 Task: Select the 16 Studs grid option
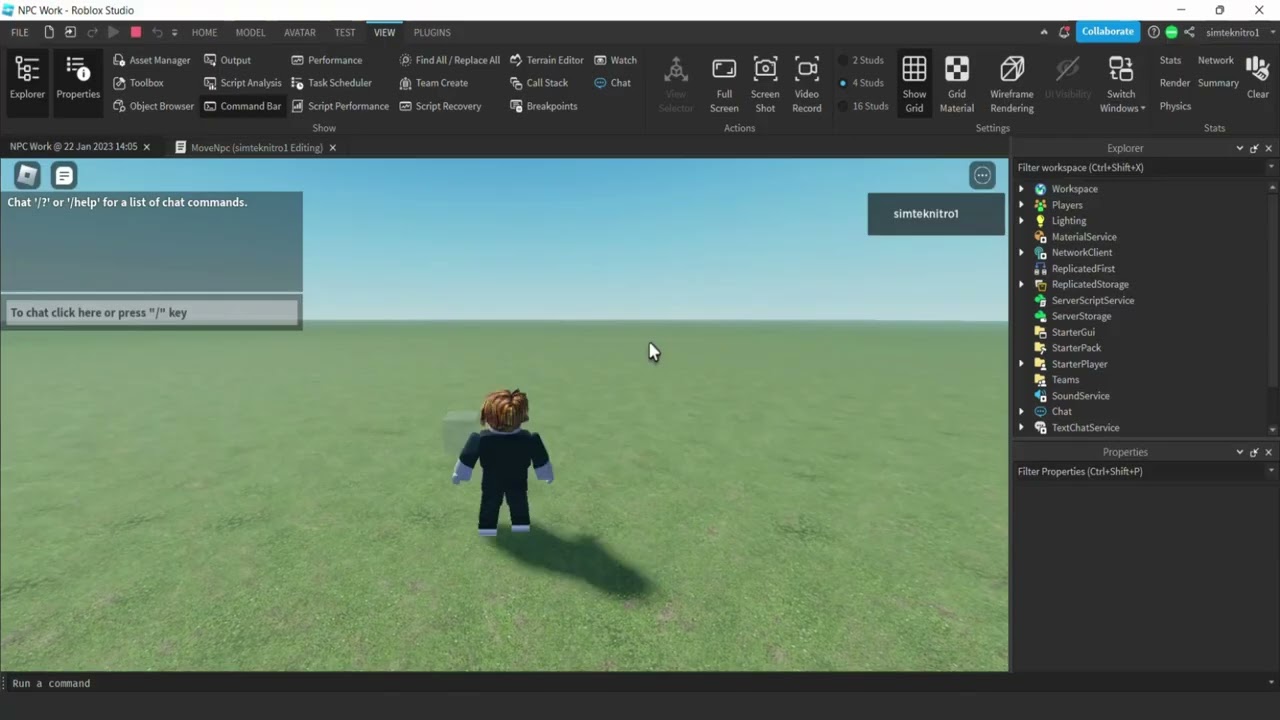click(864, 106)
